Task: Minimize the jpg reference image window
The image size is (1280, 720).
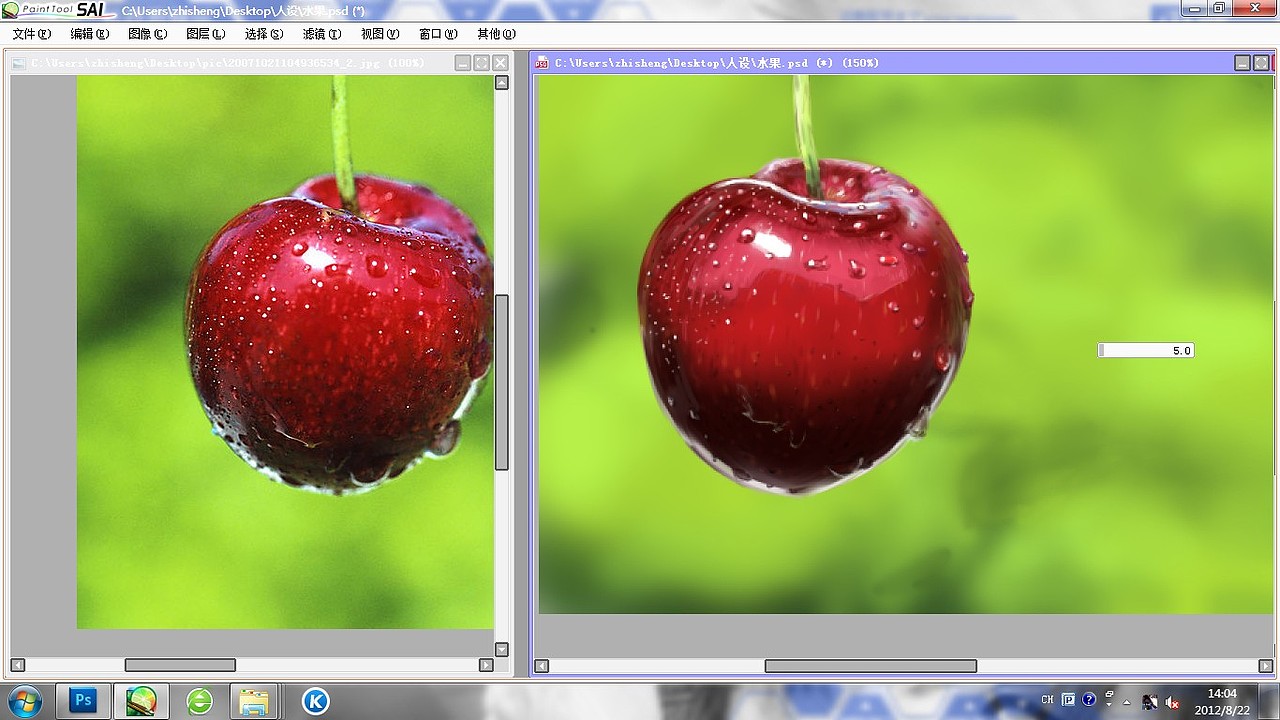Action: pos(463,63)
